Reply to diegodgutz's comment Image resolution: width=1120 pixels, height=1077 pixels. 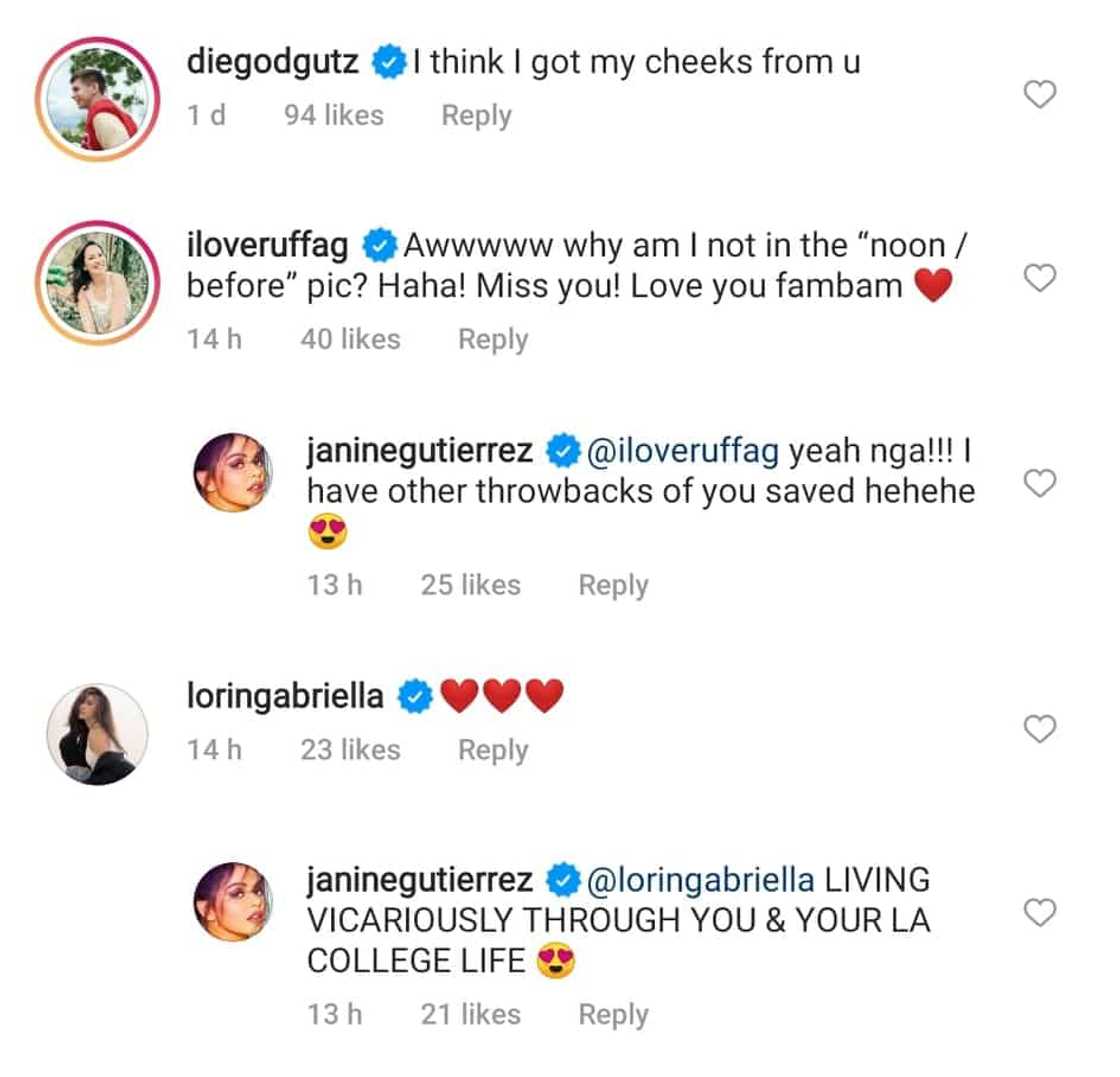click(x=476, y=116)
